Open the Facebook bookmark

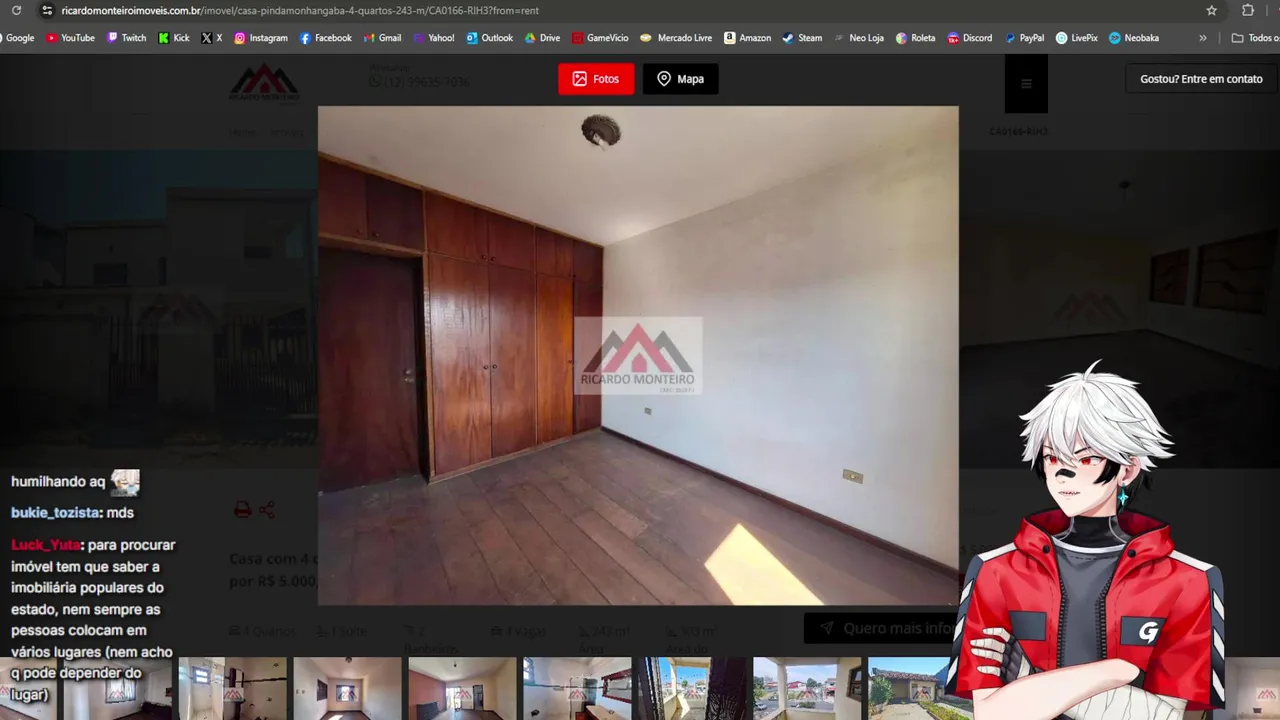325,38
